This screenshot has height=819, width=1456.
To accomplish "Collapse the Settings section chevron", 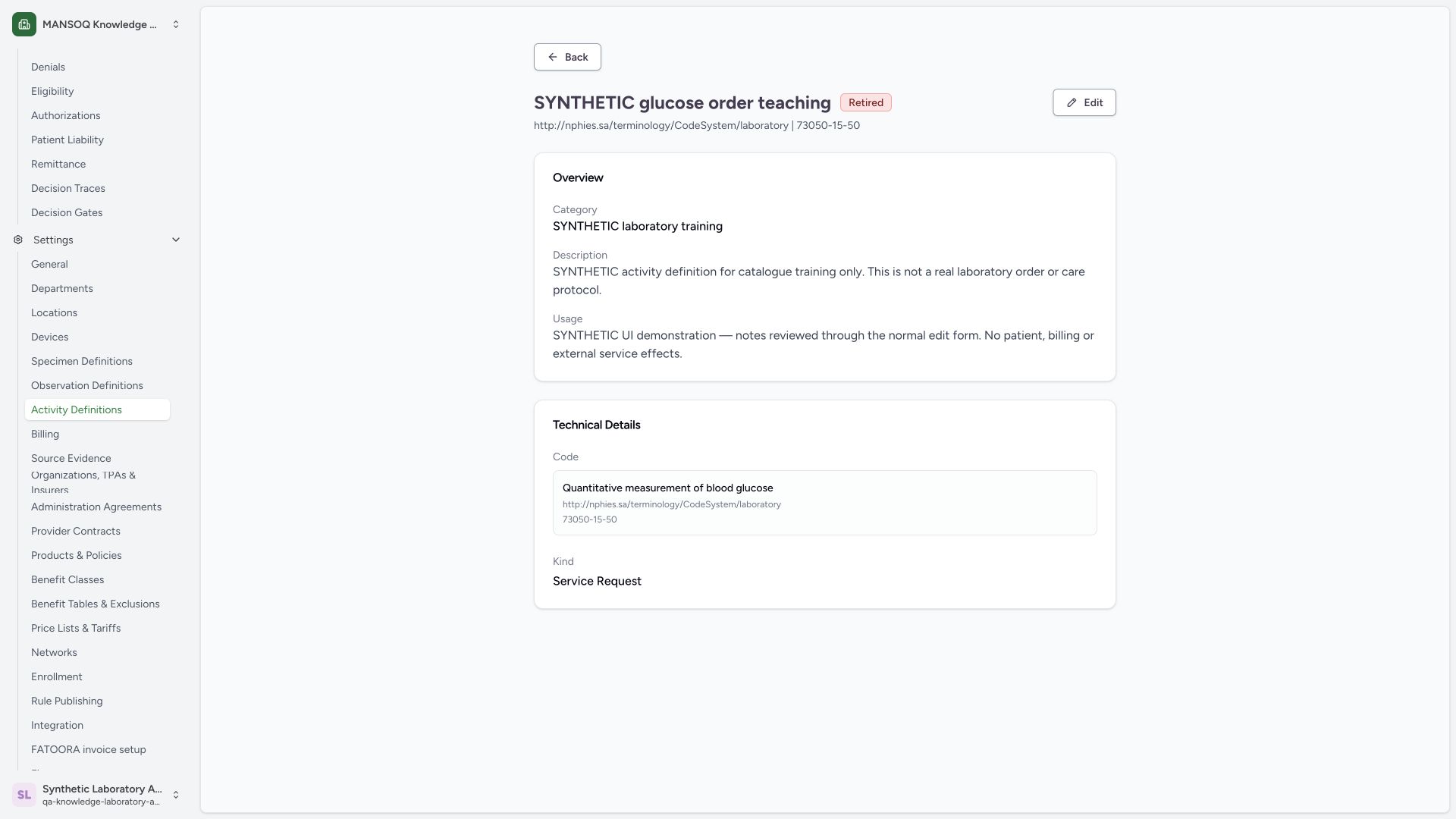I will click(176, 240).
